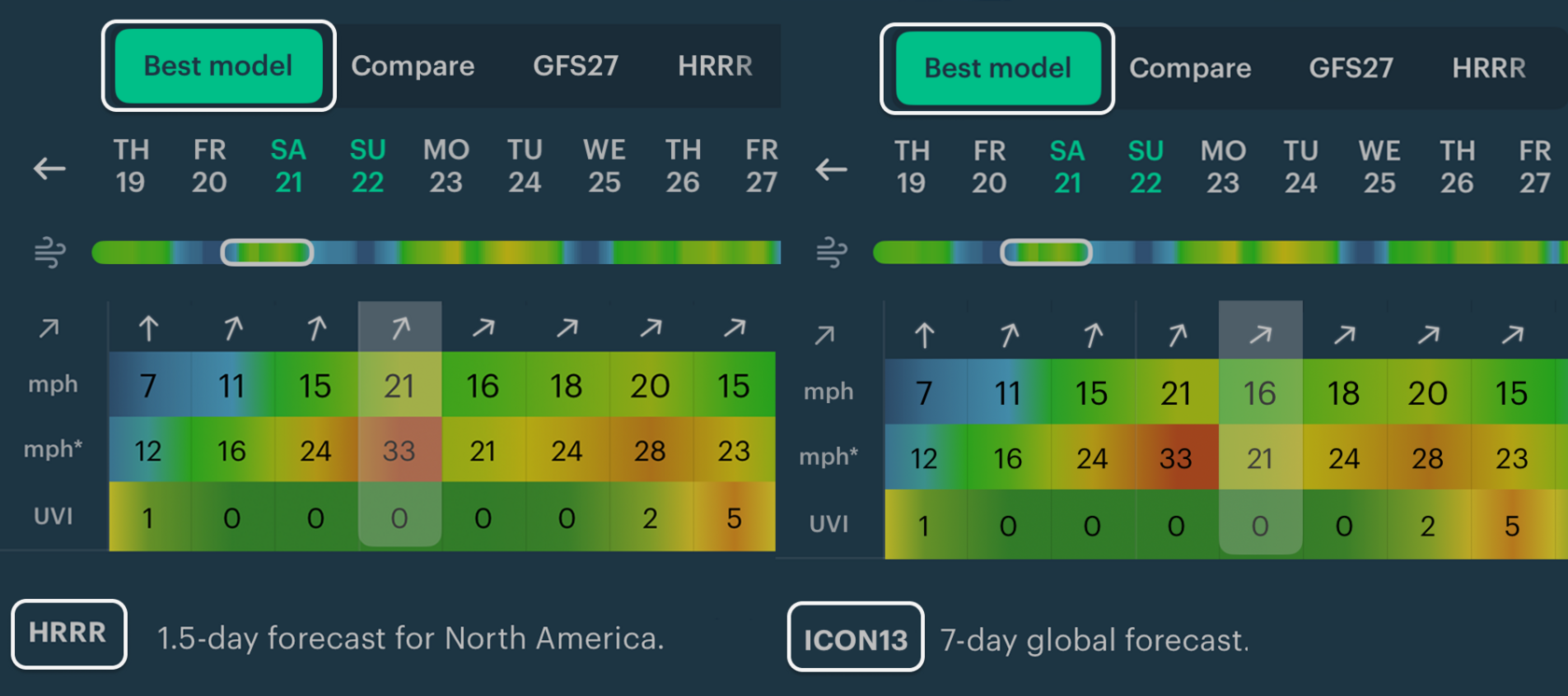
Task: Open Compare tab in left panel
Action: (x=413, y=66)
